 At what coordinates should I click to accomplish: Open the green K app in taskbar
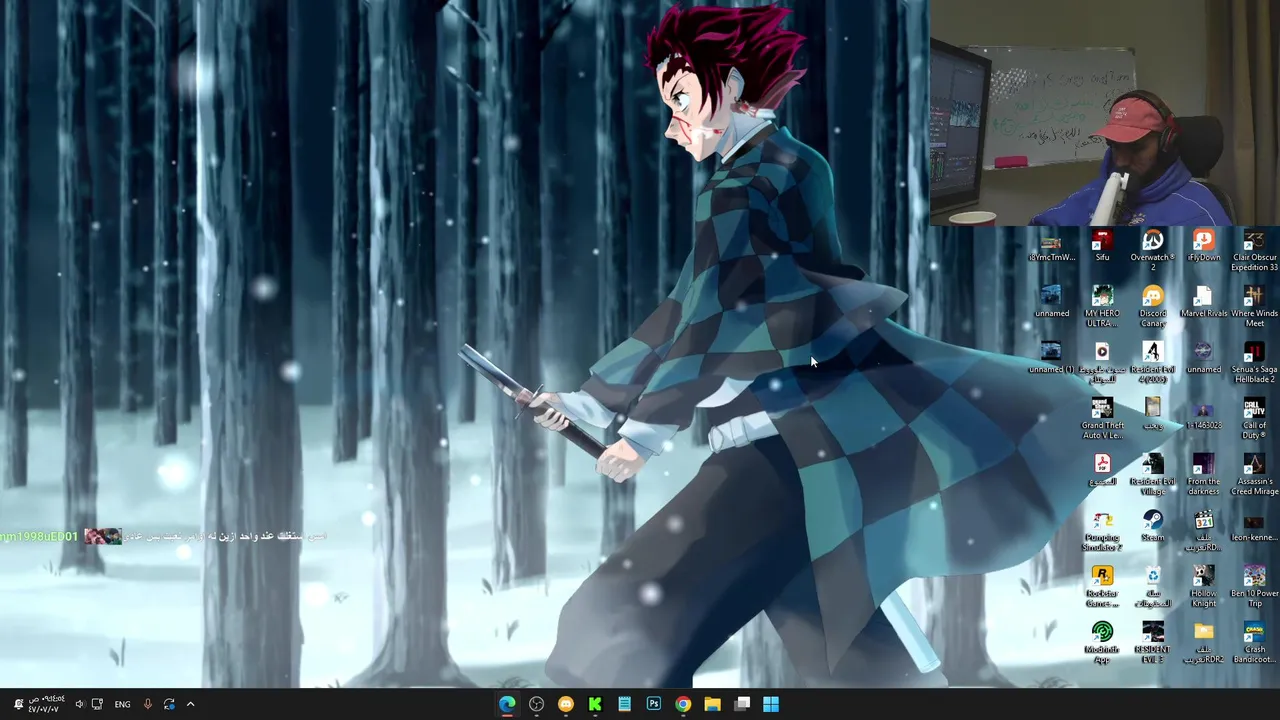point(595,704)
